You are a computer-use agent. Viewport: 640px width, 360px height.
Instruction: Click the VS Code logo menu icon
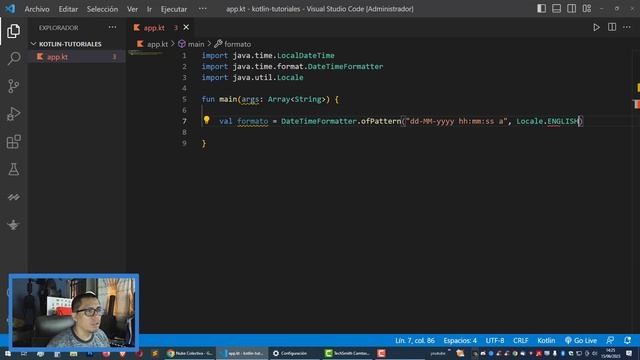tap(10, 9)
